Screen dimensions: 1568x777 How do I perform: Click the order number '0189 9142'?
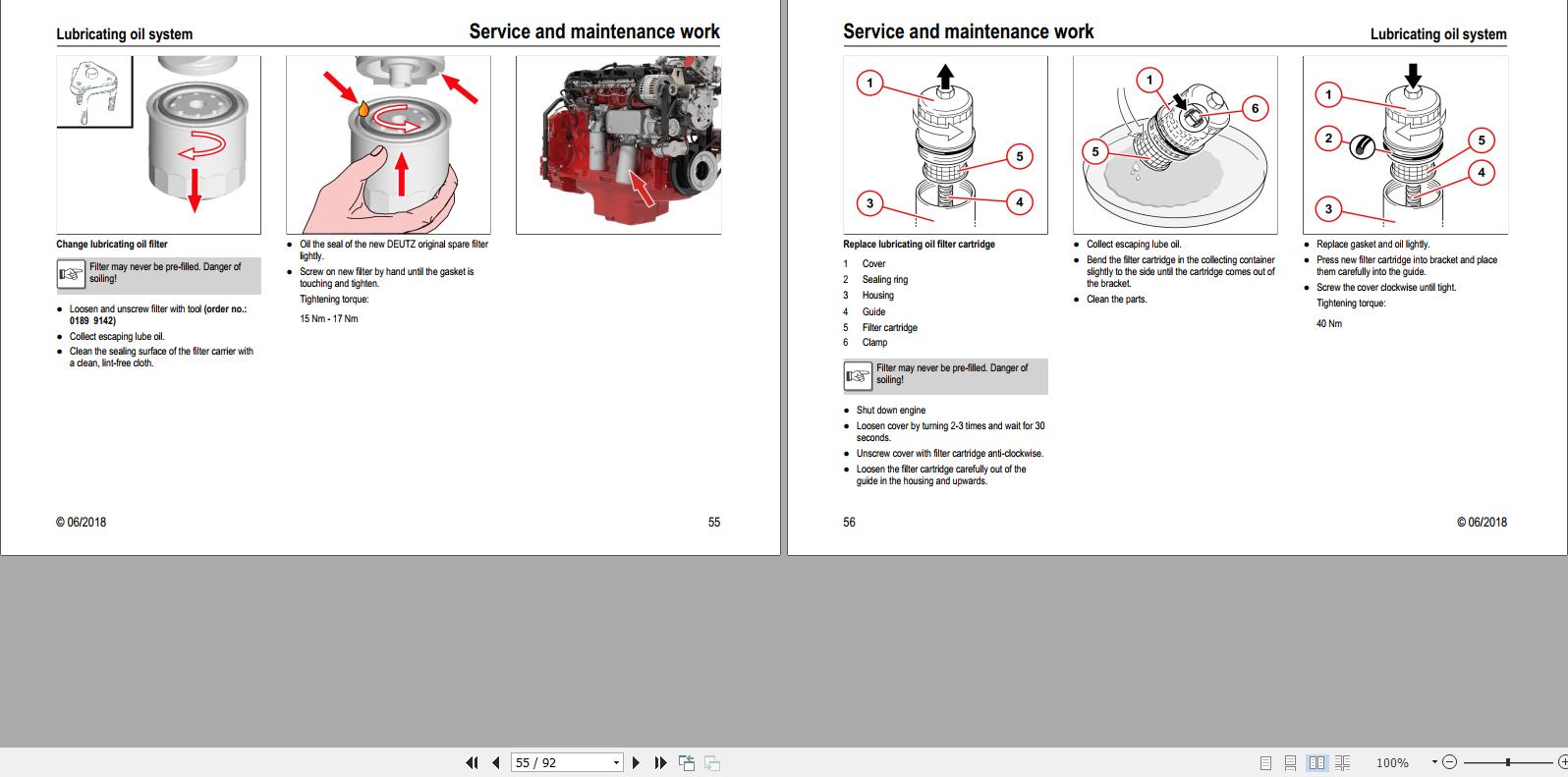point(92,321)
